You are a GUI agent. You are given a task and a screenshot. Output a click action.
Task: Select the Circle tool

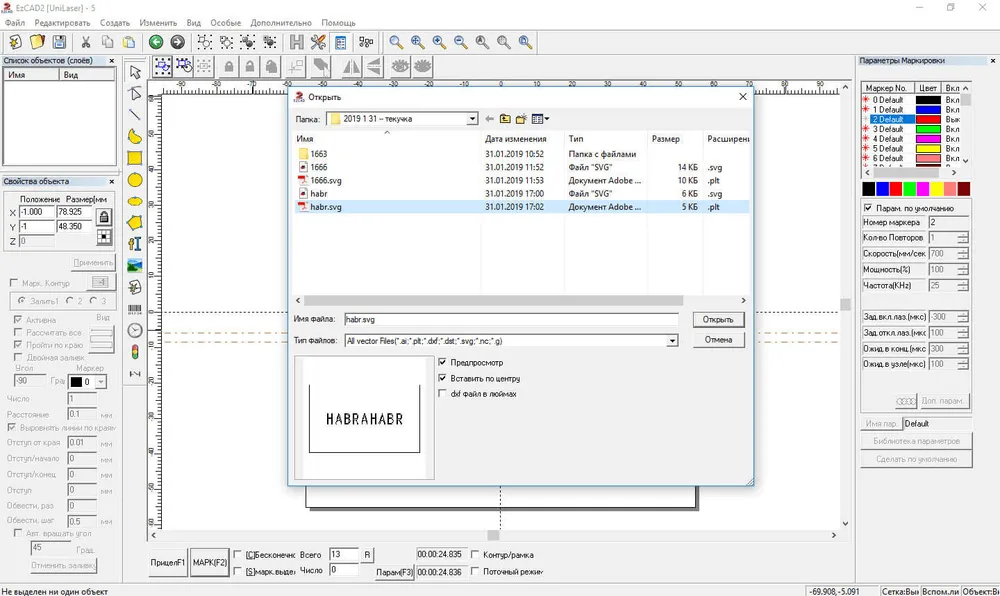coord(135,180)
